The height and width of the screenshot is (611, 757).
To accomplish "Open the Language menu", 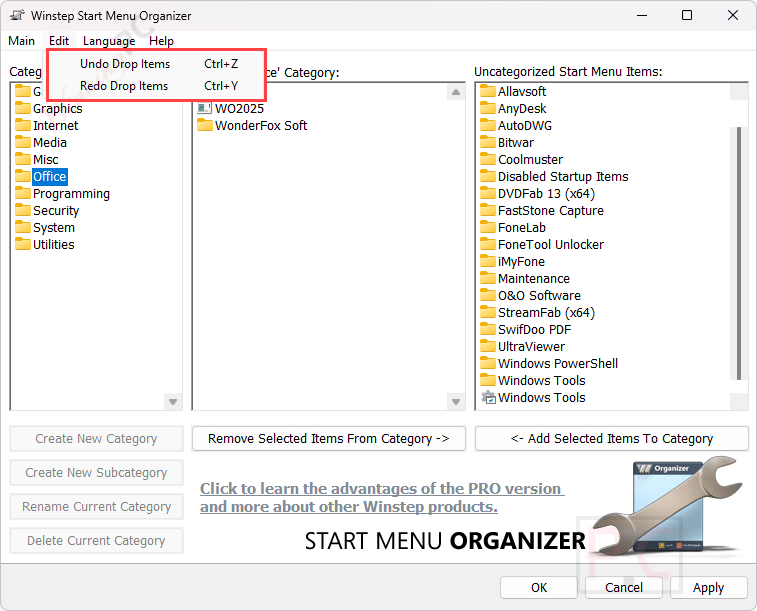I will pos(109,41).
